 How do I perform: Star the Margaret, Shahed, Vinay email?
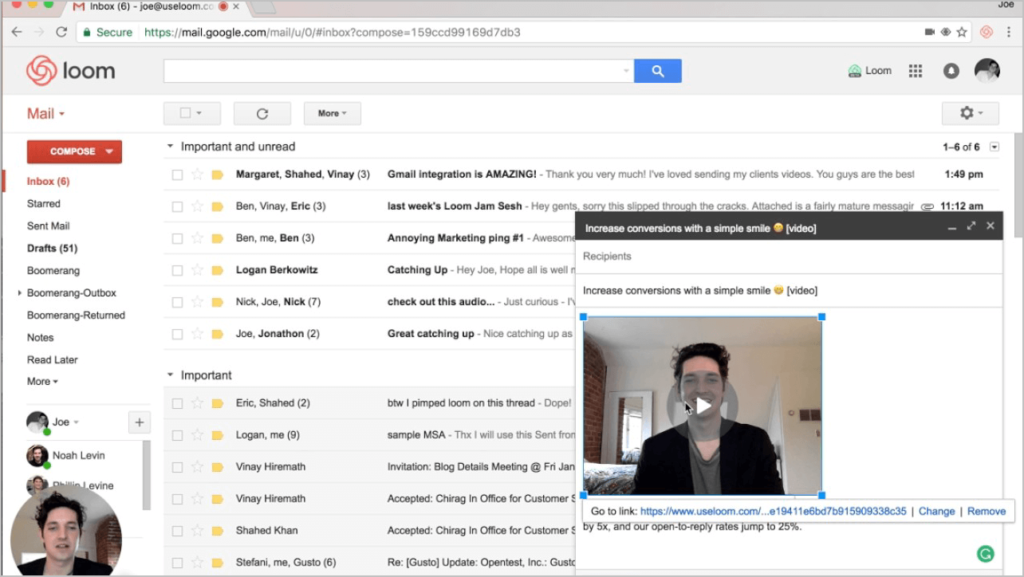click(197, 174)
